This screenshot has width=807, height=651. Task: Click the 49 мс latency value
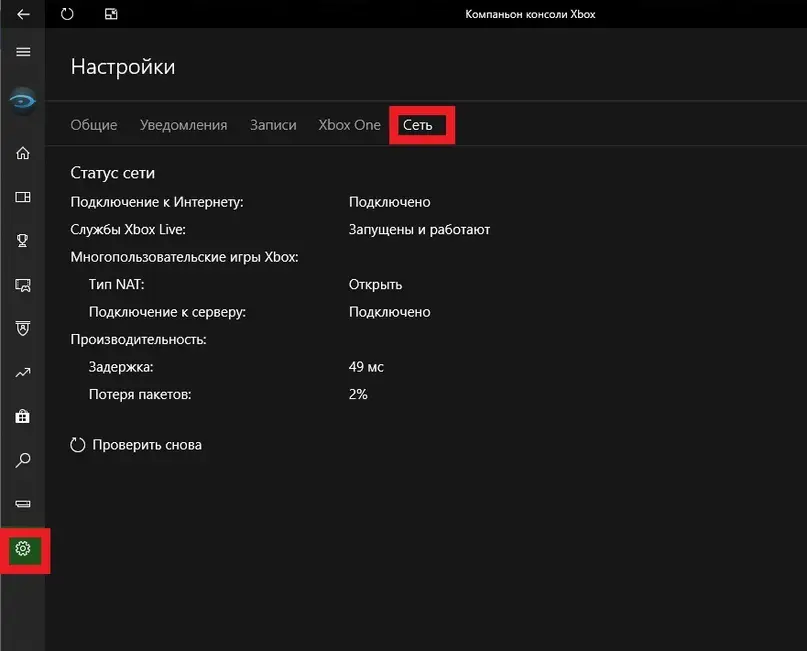(x=366, y=367)
